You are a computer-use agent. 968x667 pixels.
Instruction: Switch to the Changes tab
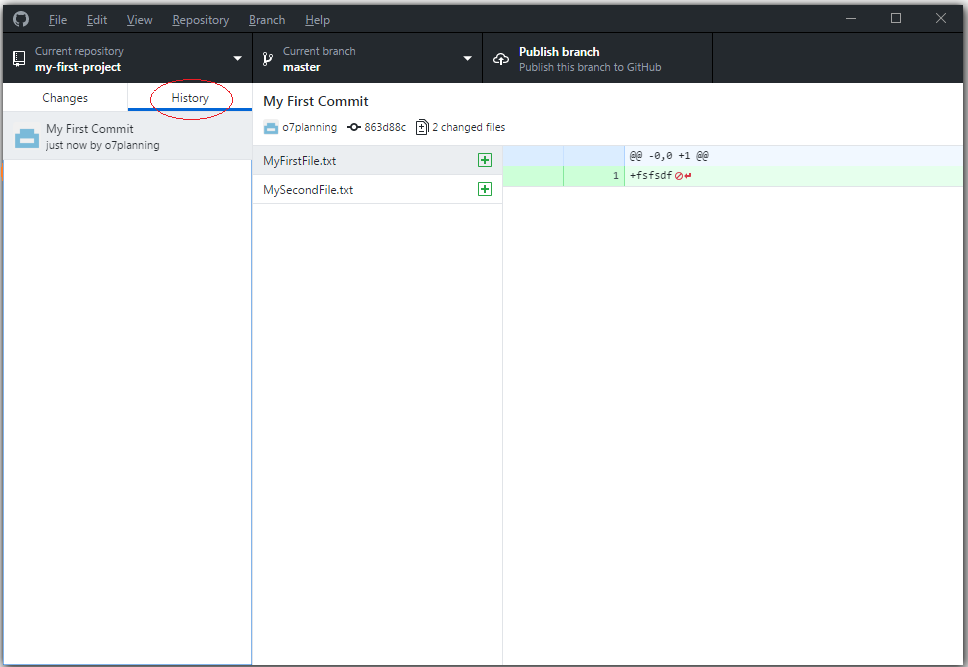[65, 98]
